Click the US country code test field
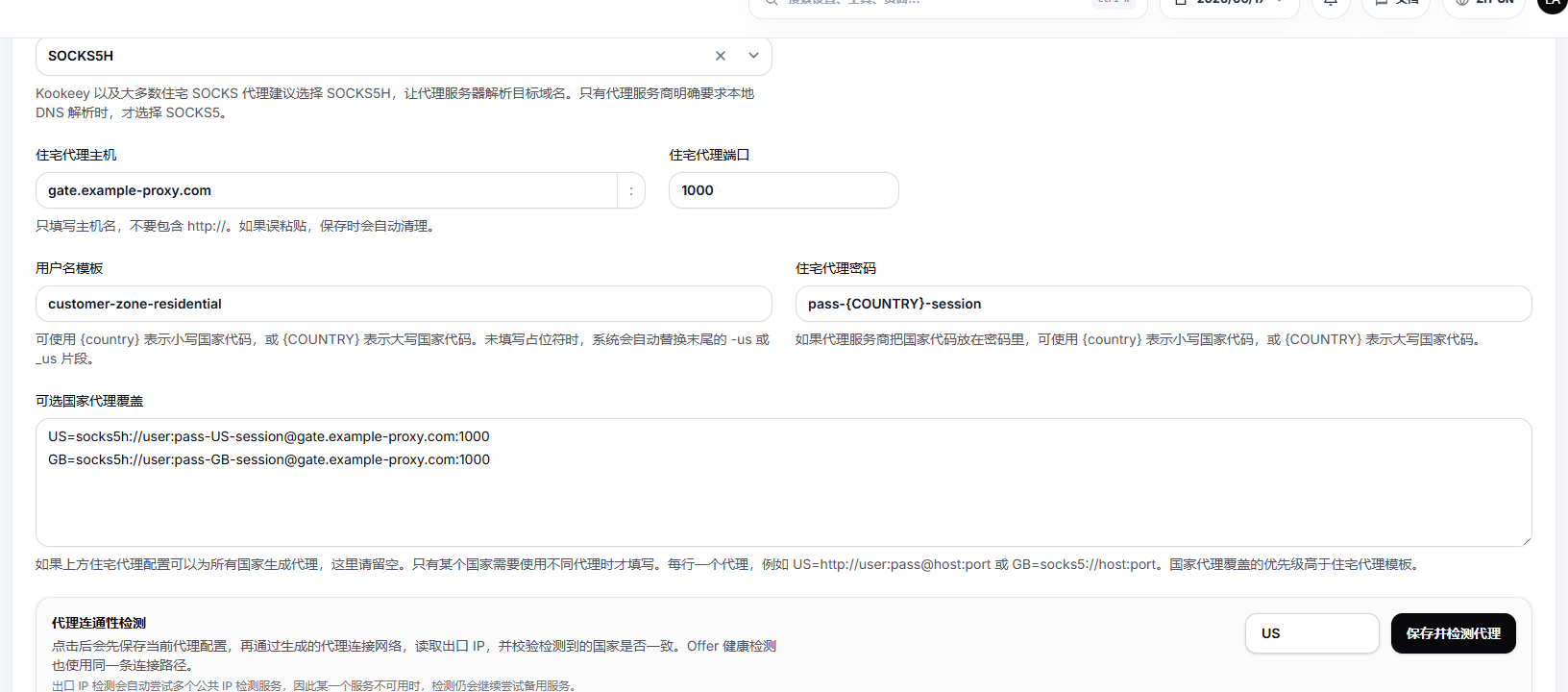The height and width of the screenshot is (692, 1568). [x=1312, y=633]
